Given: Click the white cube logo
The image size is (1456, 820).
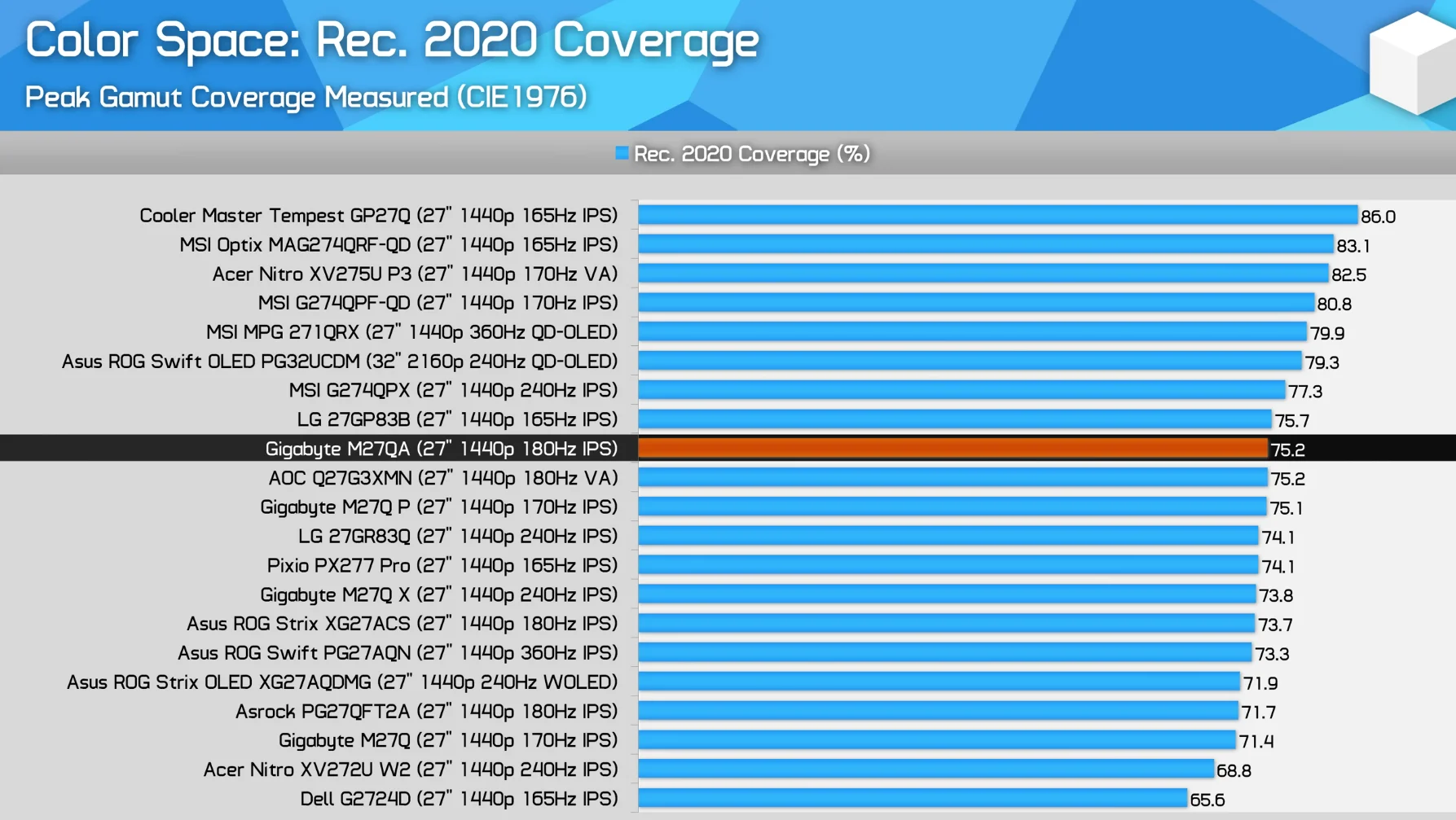Looking at the screenshot, I should pos(1413,63).
